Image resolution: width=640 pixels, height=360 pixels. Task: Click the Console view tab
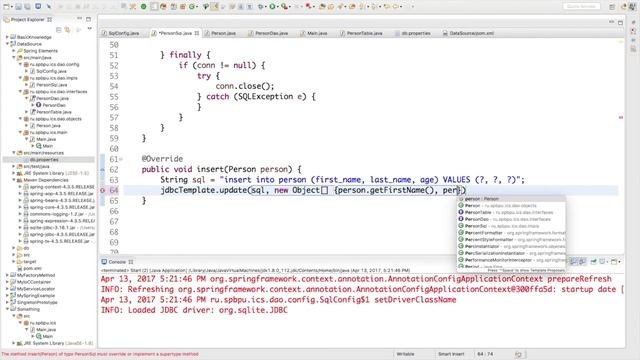pyautogui.click(x=117, y=262)
